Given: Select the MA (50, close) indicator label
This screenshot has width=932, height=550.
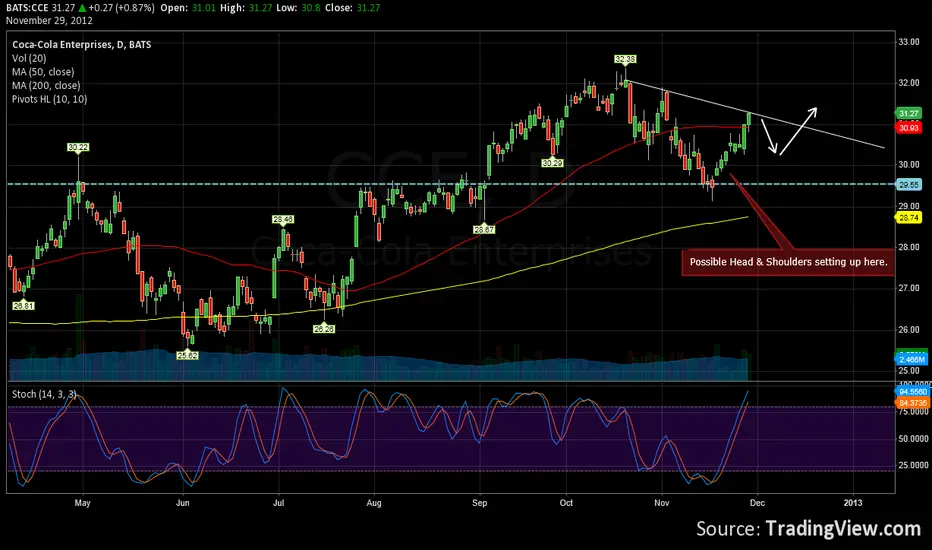Looking at the screenshot, I should [x=43, y=72].
